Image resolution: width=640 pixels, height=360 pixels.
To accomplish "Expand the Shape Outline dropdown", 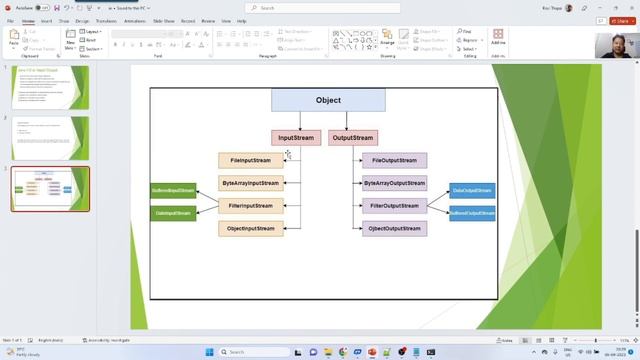I will (x=430, y=40).
